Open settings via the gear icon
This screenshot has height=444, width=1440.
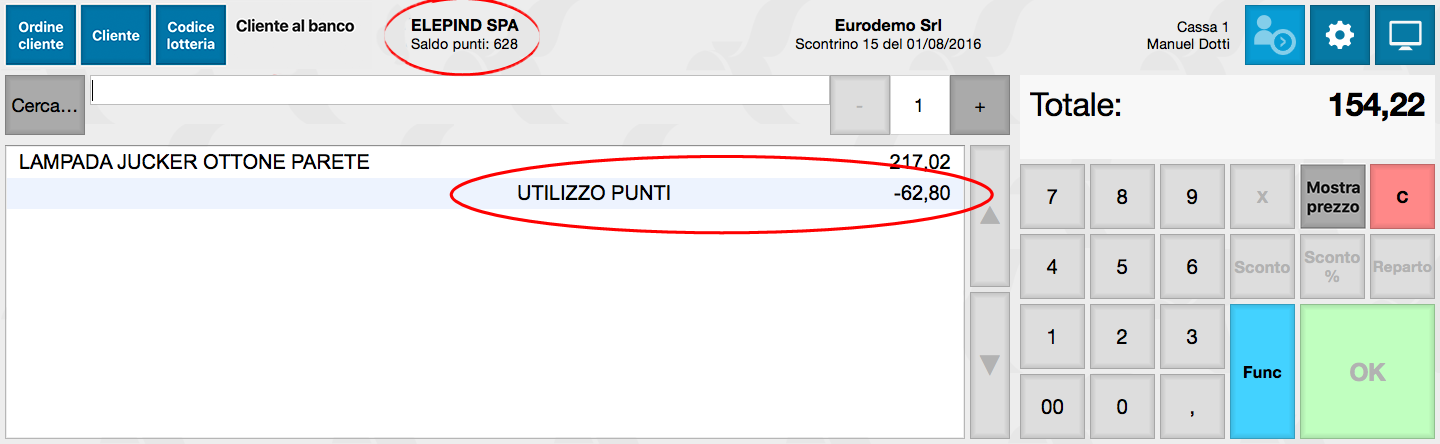click(1339, 35)
